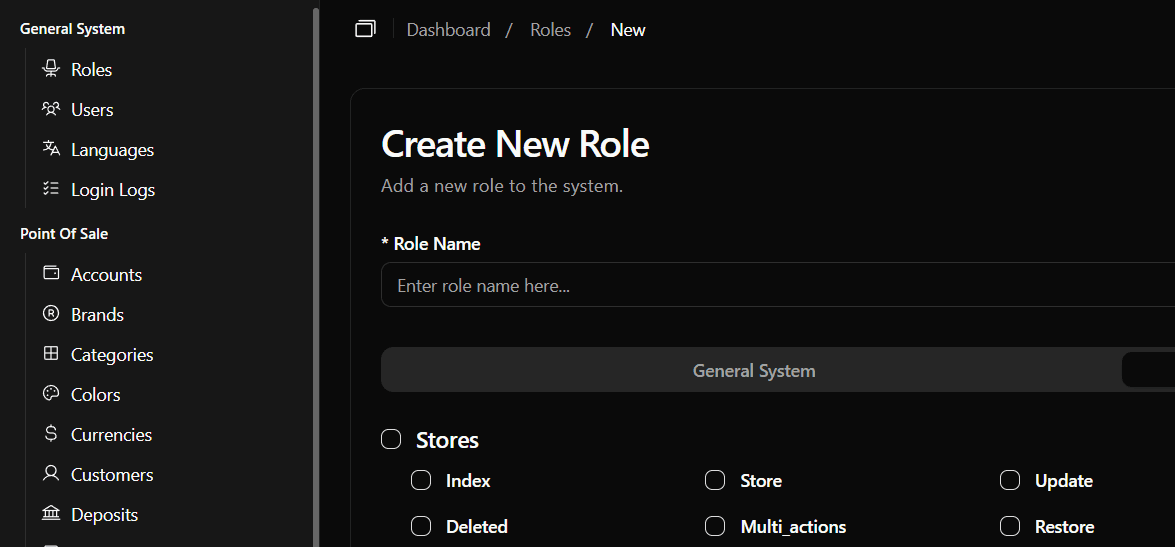Click the Users group icon in sidebar
This screenshot has height=547, width=1175.
(x=51, y=109)
